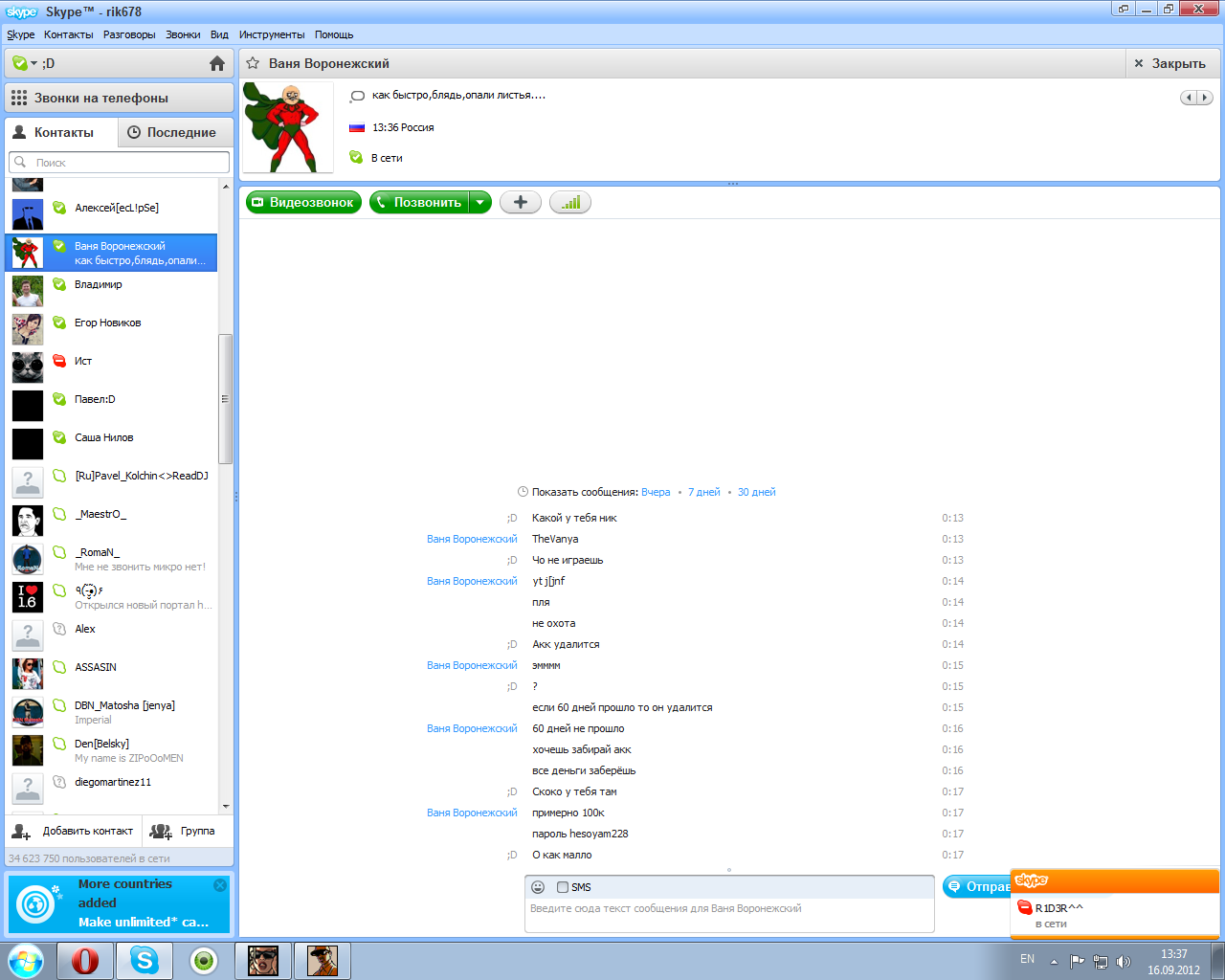Screen dimensions: 1225x980
Task: Click _RomaN_ contact avatar
Action: 28,559
